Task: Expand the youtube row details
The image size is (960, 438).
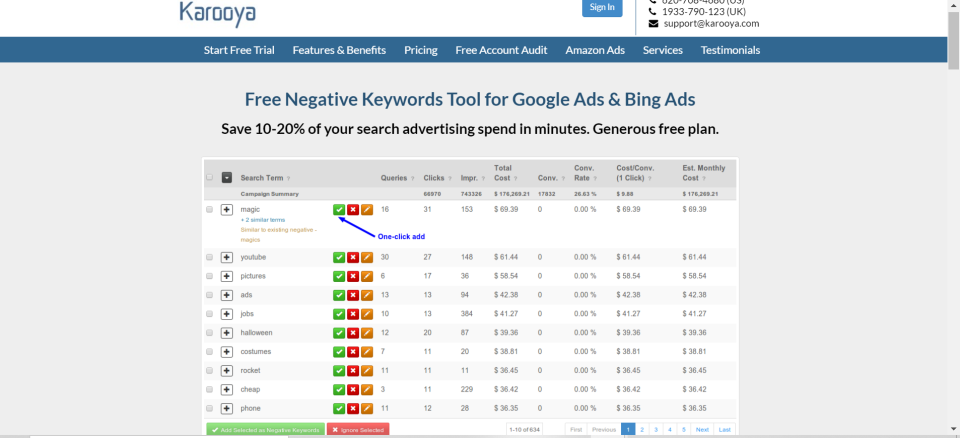Action: (227, 257)
